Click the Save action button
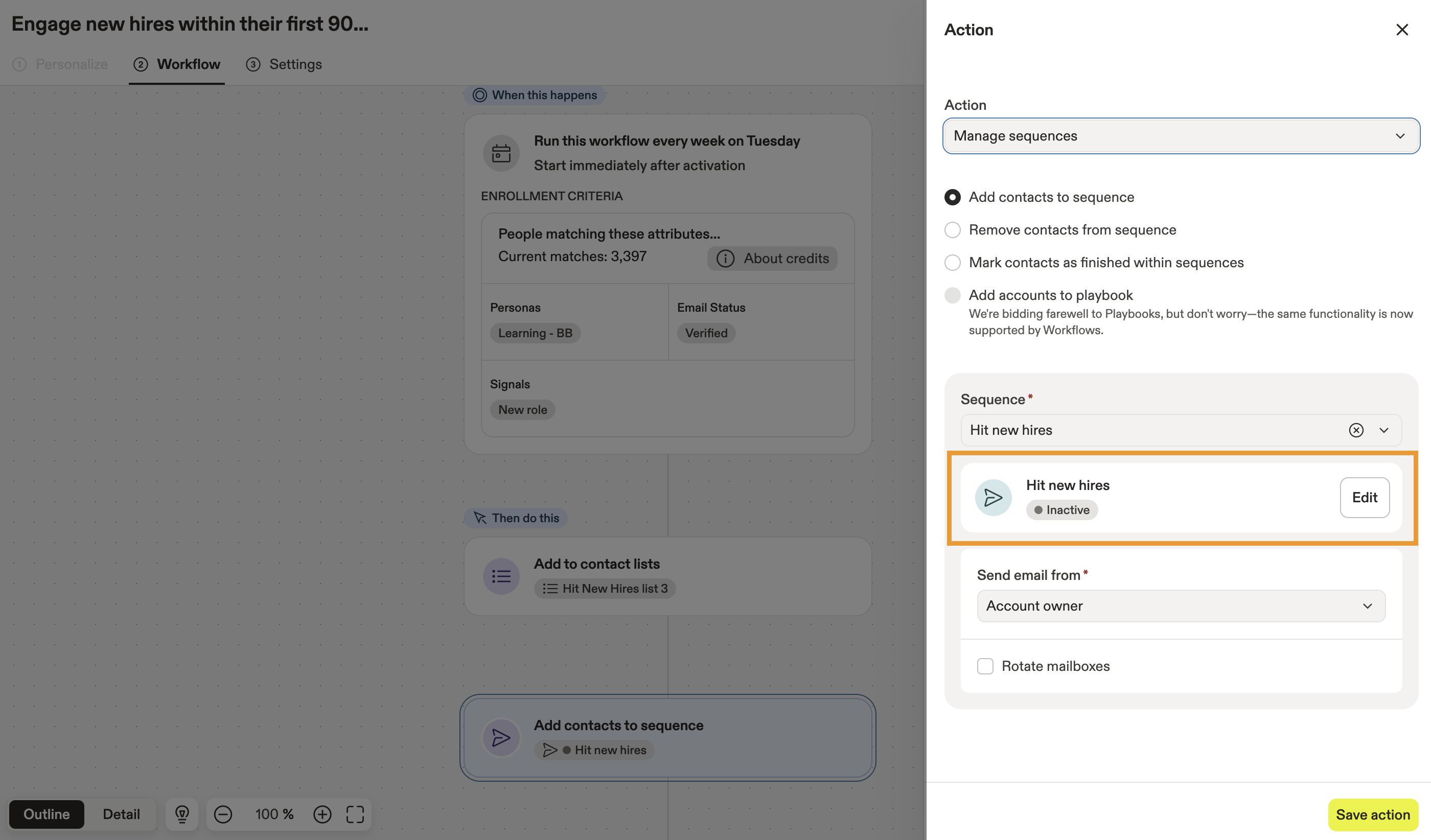The image size is (1431, 840). coord(1374,814)
